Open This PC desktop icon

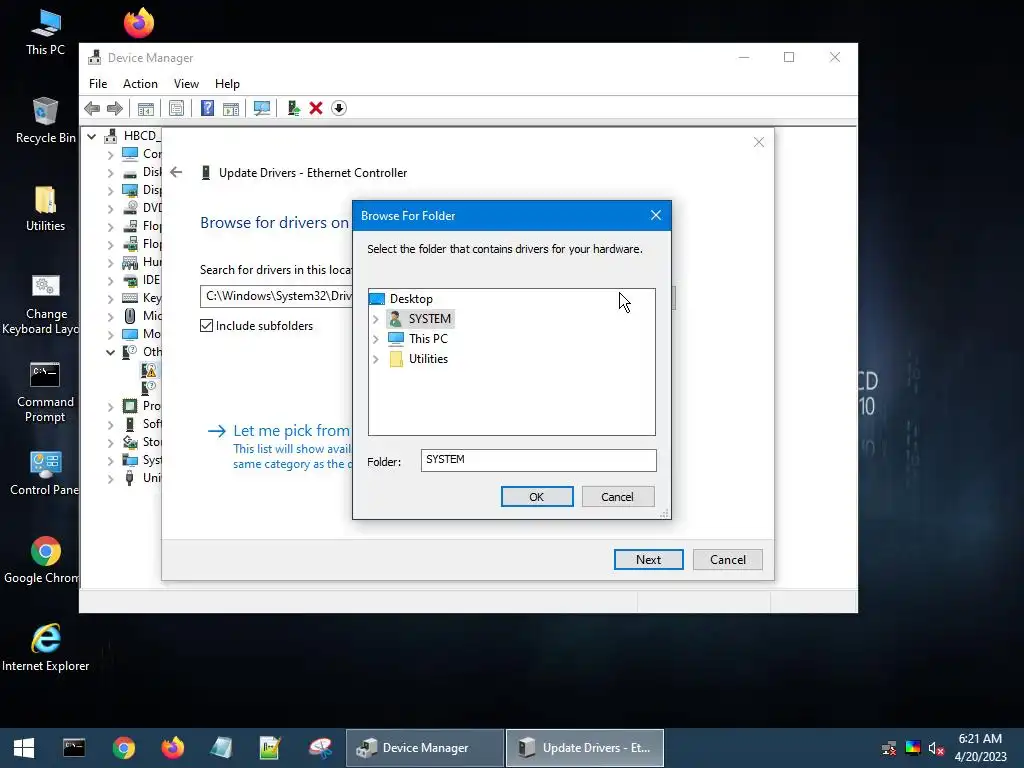(46, 32)
